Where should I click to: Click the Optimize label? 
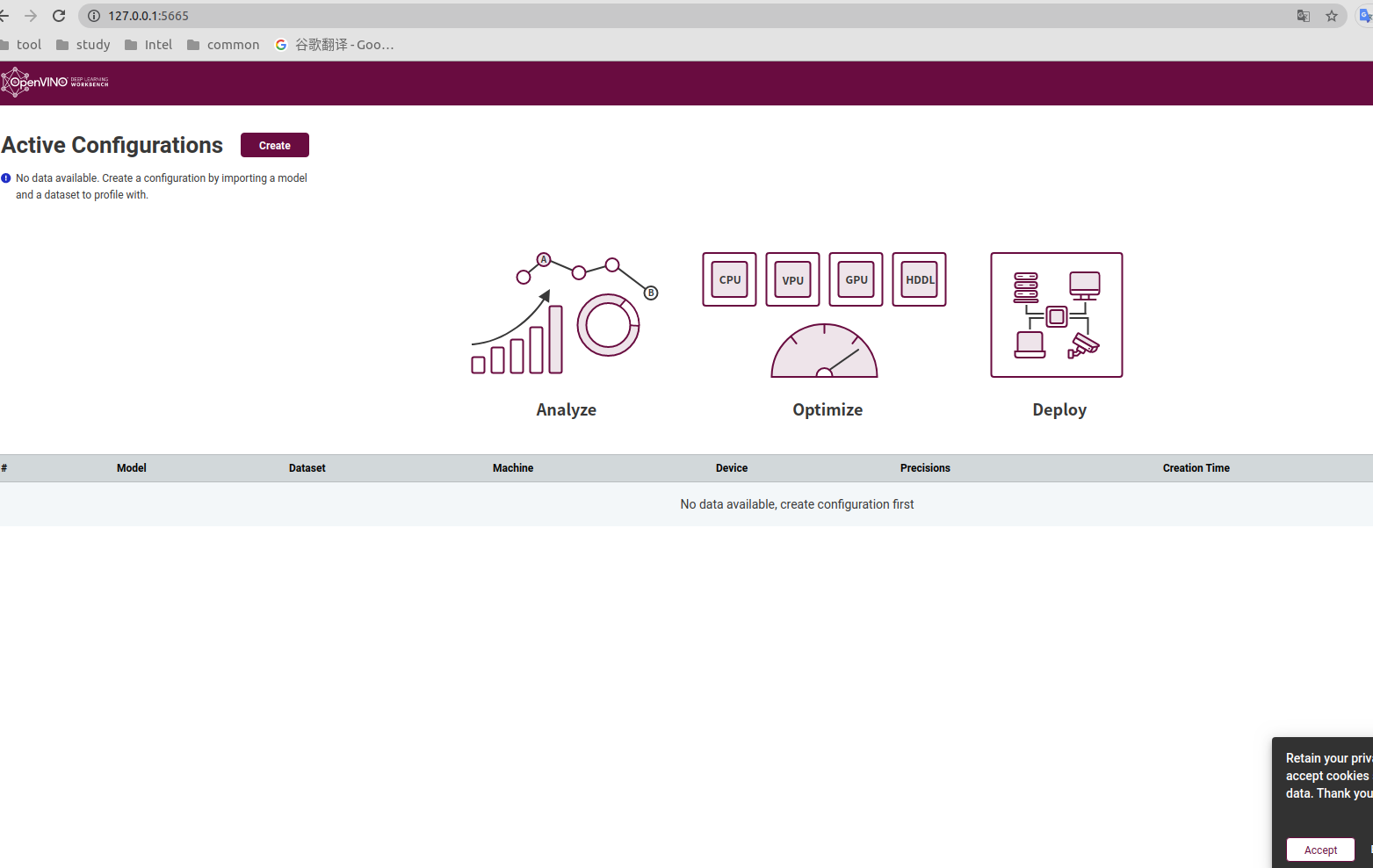point(827,409)
